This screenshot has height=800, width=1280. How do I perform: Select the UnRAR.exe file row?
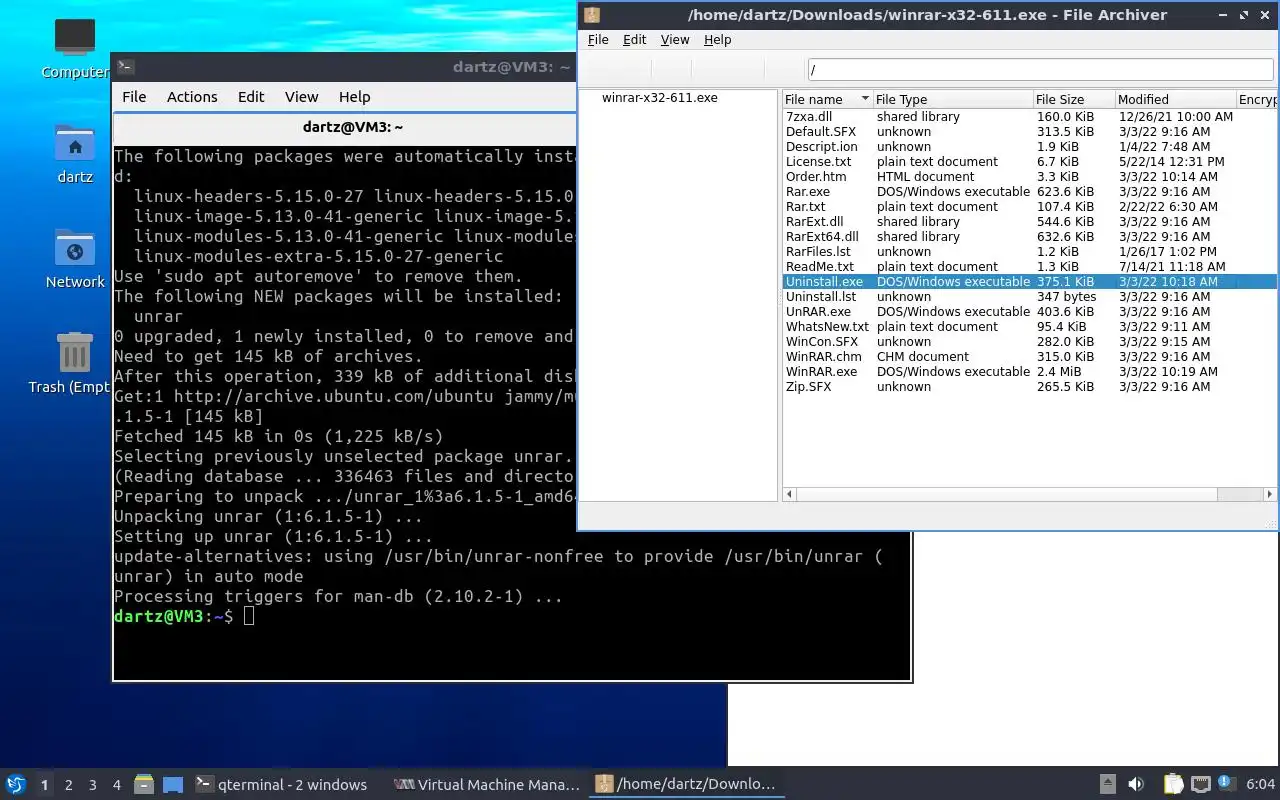[1030, 312]
